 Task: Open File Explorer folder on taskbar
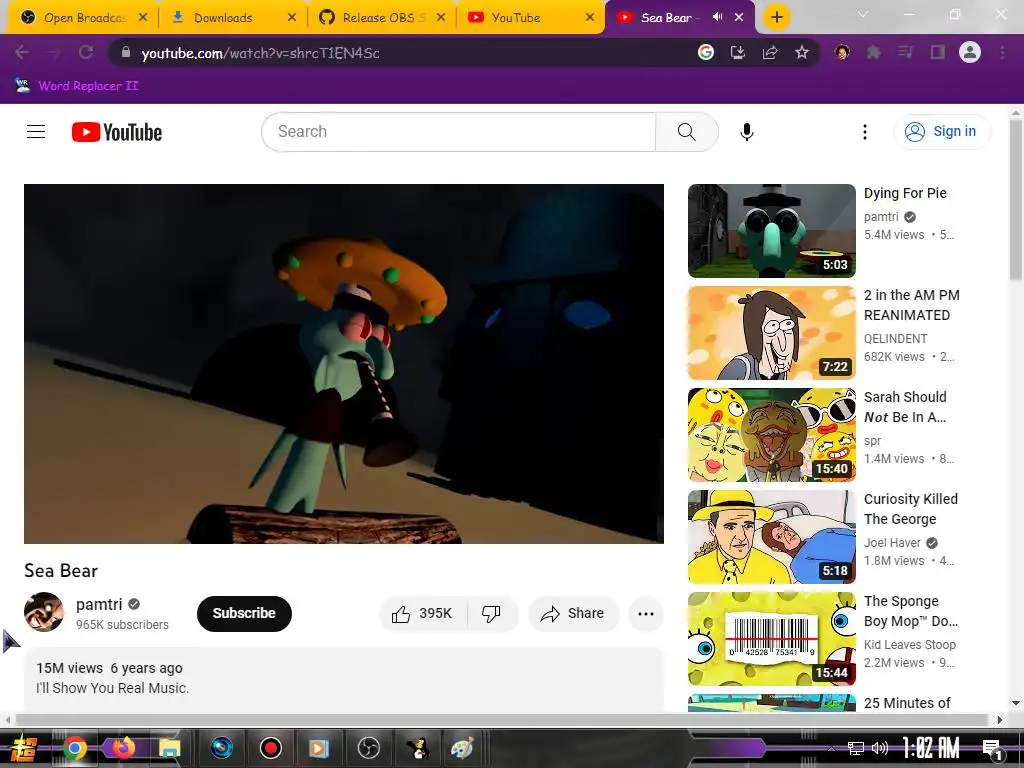(169, 748)
